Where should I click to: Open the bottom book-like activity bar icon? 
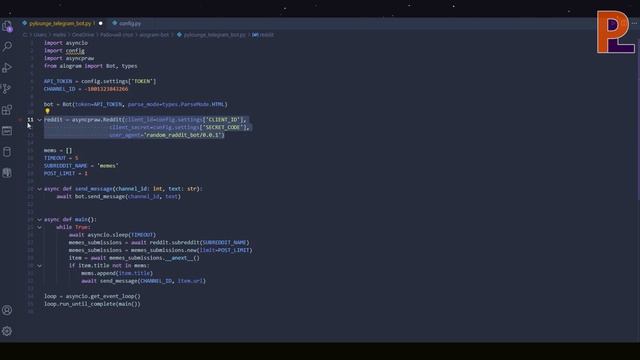click(x=7, y=173)
